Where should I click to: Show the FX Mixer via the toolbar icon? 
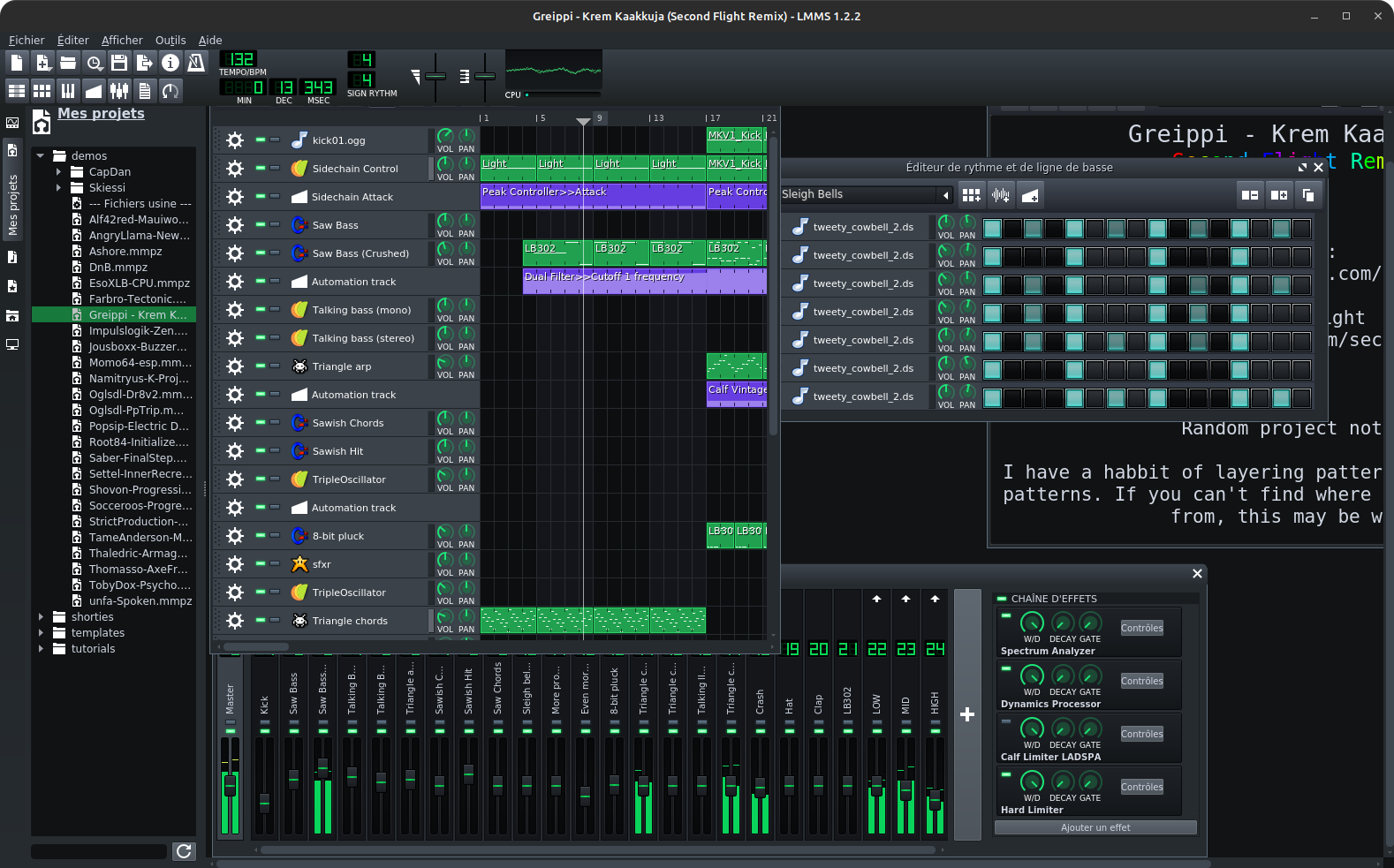(x=119, y=90)
